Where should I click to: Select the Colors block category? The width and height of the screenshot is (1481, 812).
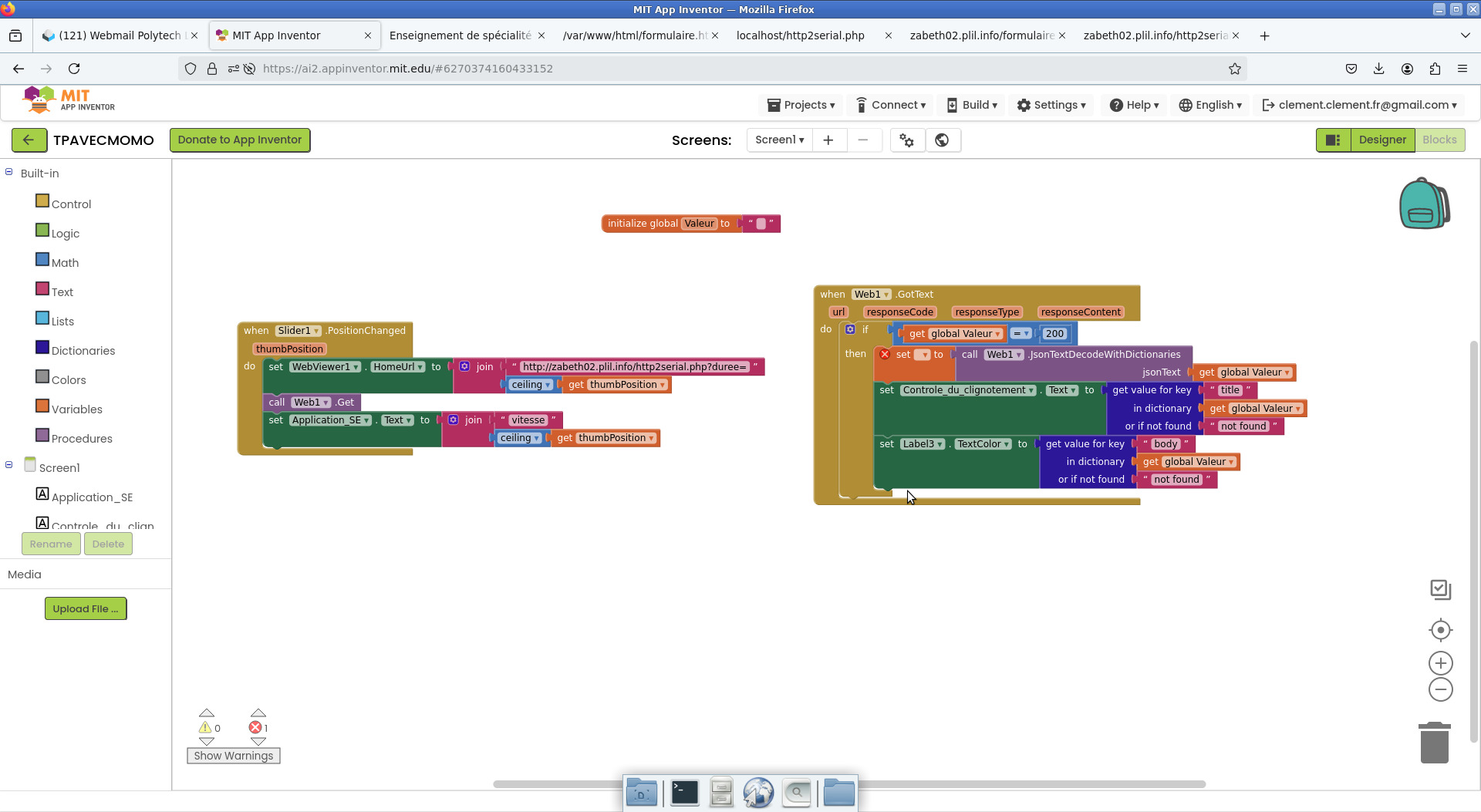pyautogui.click(x=68, y=379)
